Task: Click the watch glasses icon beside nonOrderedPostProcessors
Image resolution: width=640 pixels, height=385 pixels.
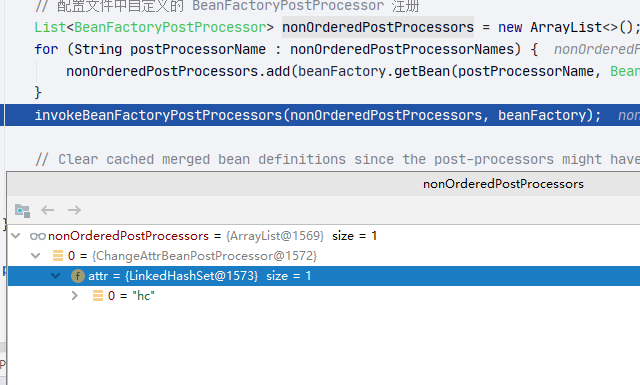Action: [x=38, y=236]
